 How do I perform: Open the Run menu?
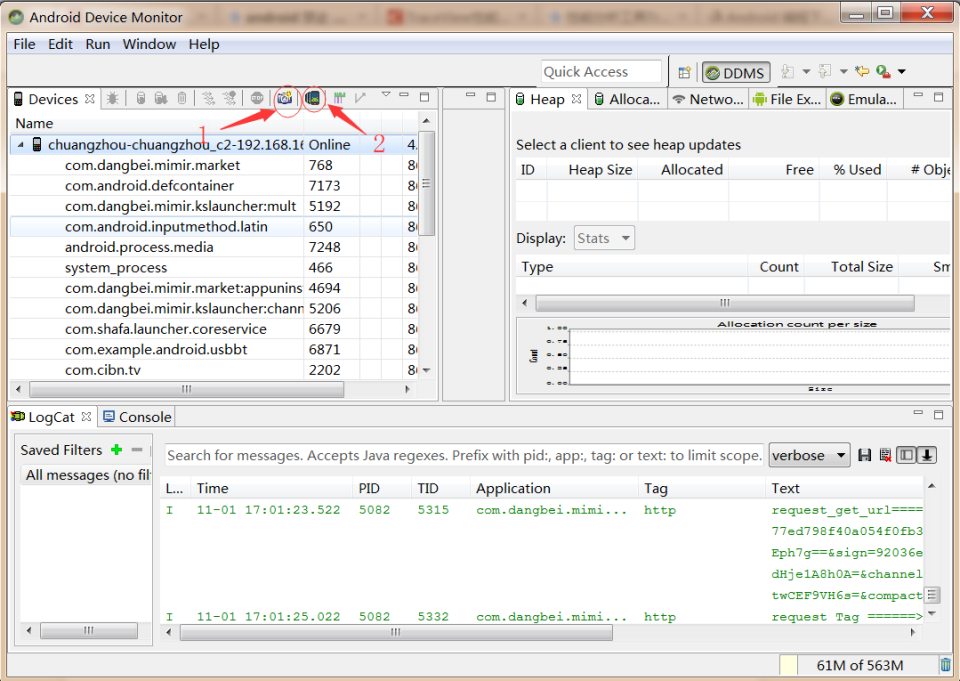98,44
